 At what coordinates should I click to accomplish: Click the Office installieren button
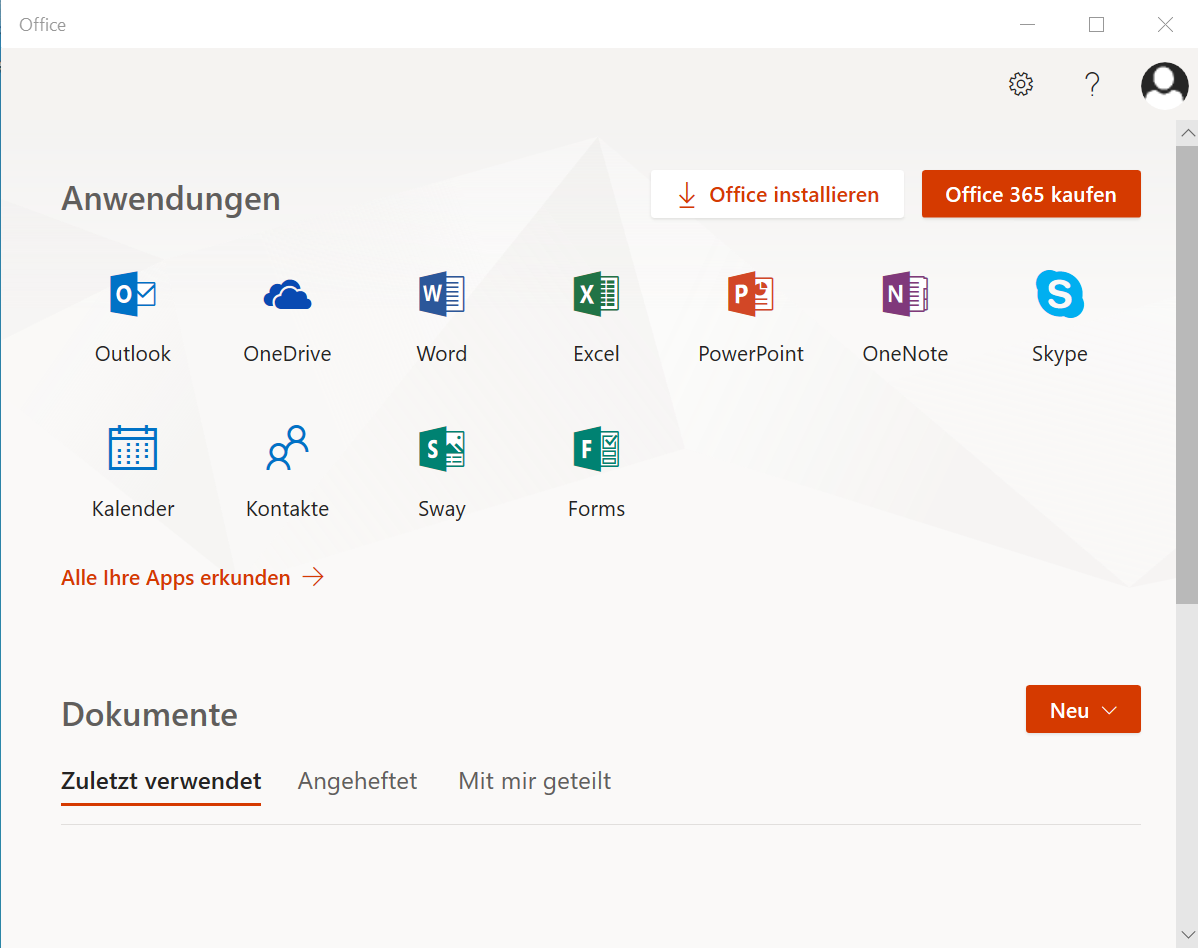click(x=777, y=195)
